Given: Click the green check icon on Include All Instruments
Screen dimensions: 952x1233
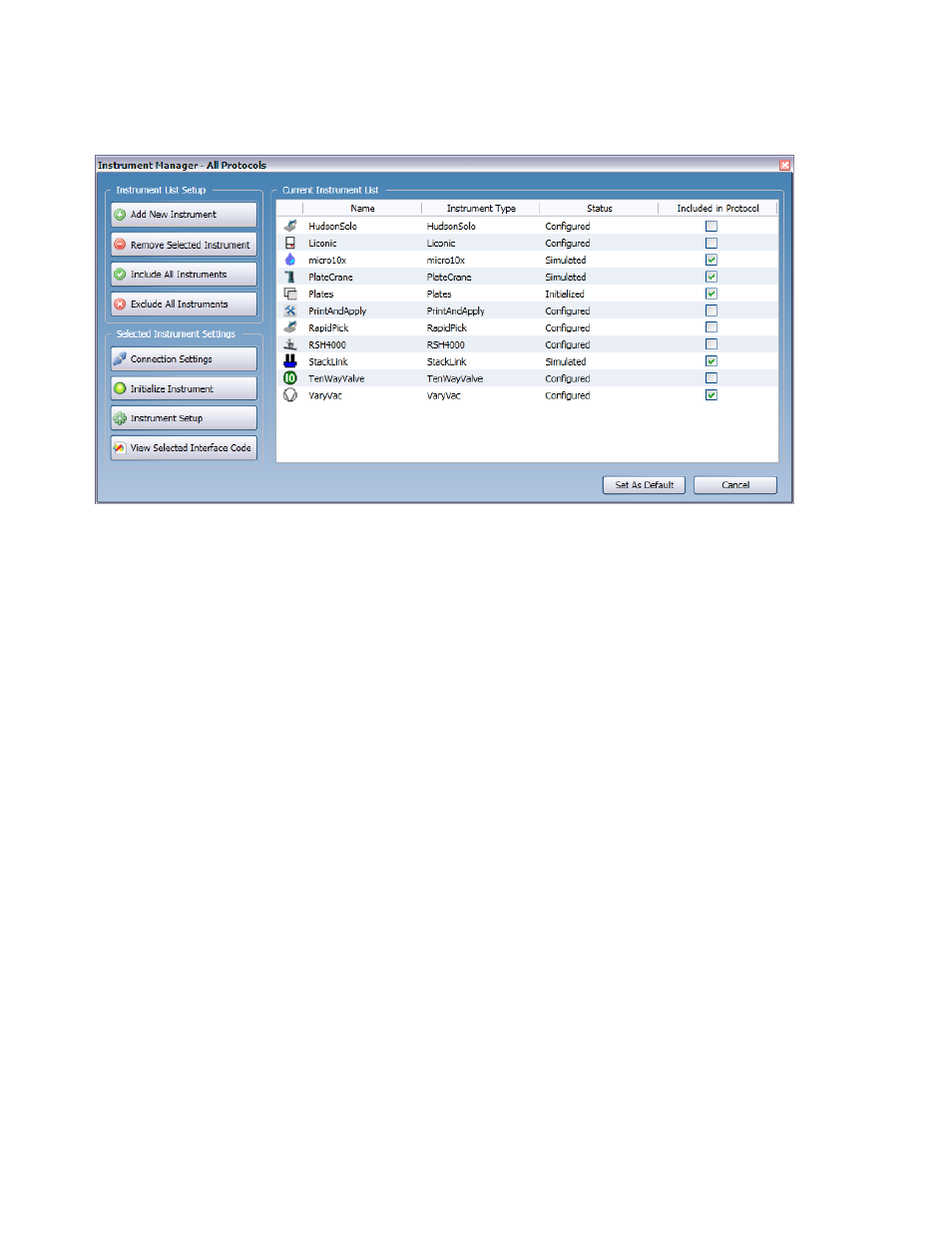Looking at the screenshot, I should 120,275.
